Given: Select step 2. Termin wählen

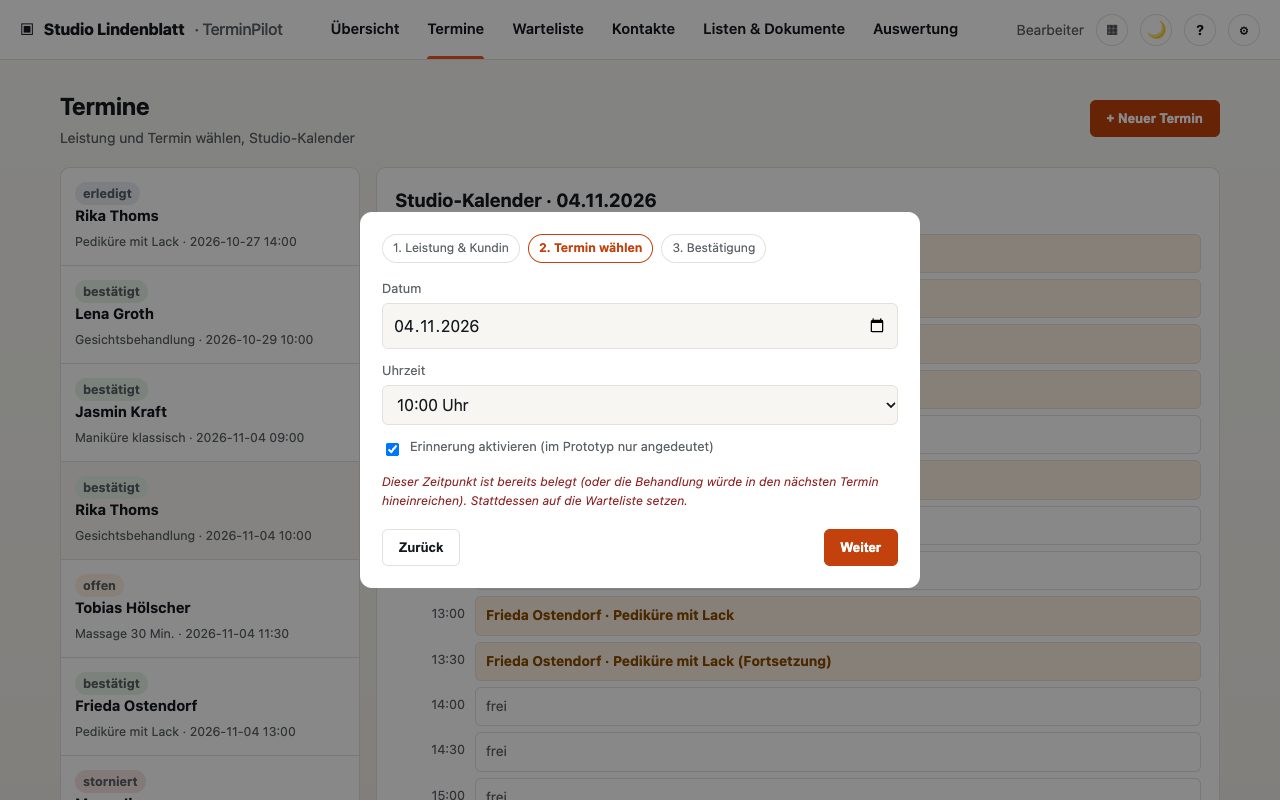Looking at the screenshot, I should [591, 248].
